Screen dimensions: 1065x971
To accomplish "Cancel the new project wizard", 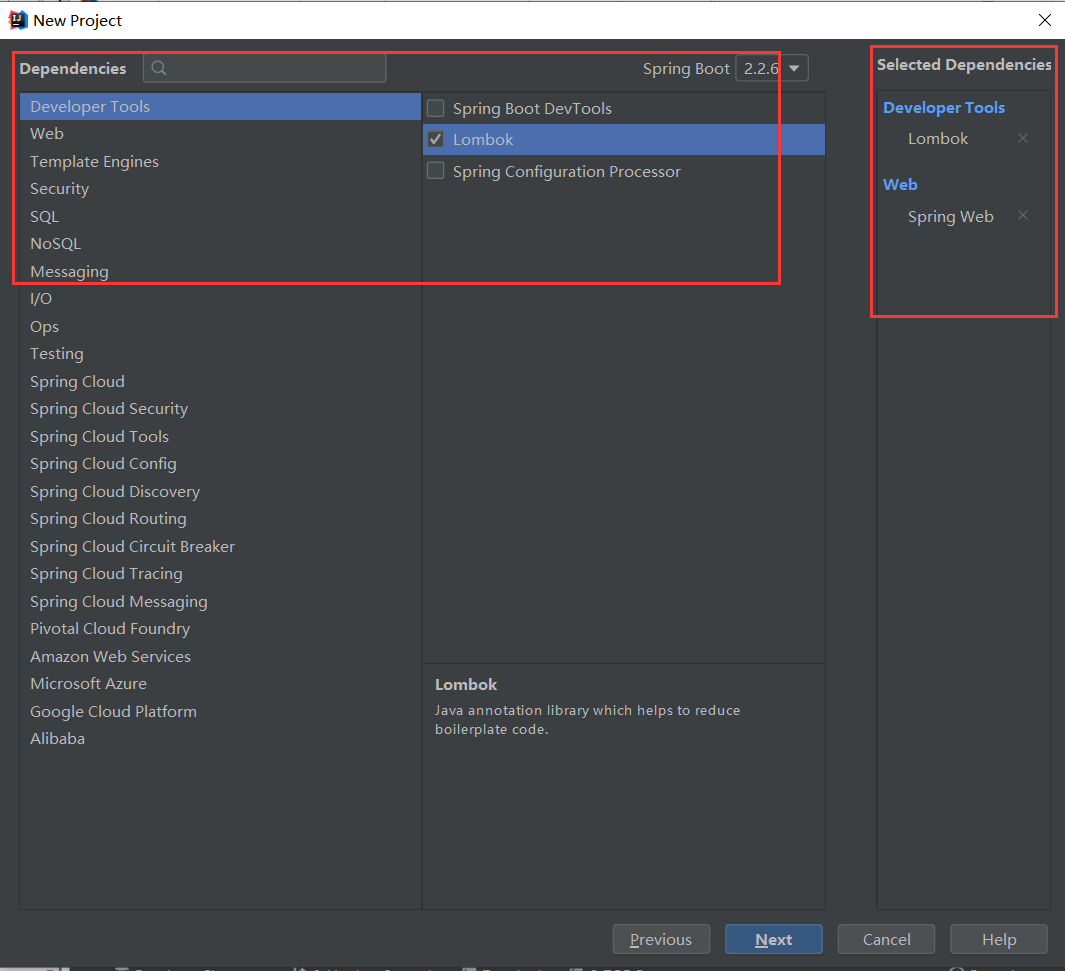I will point(886,939).
